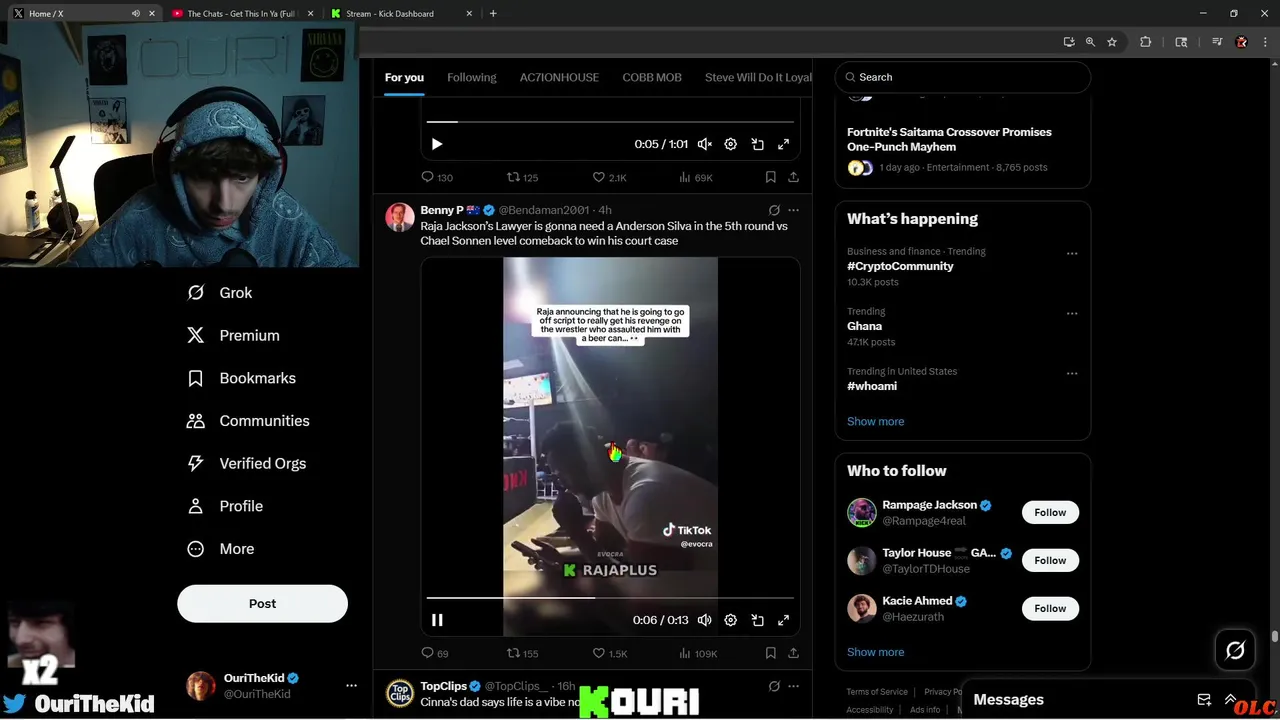1280x720 pixels.
Task: Share Benny P's post
Action: tap(793, 653)
